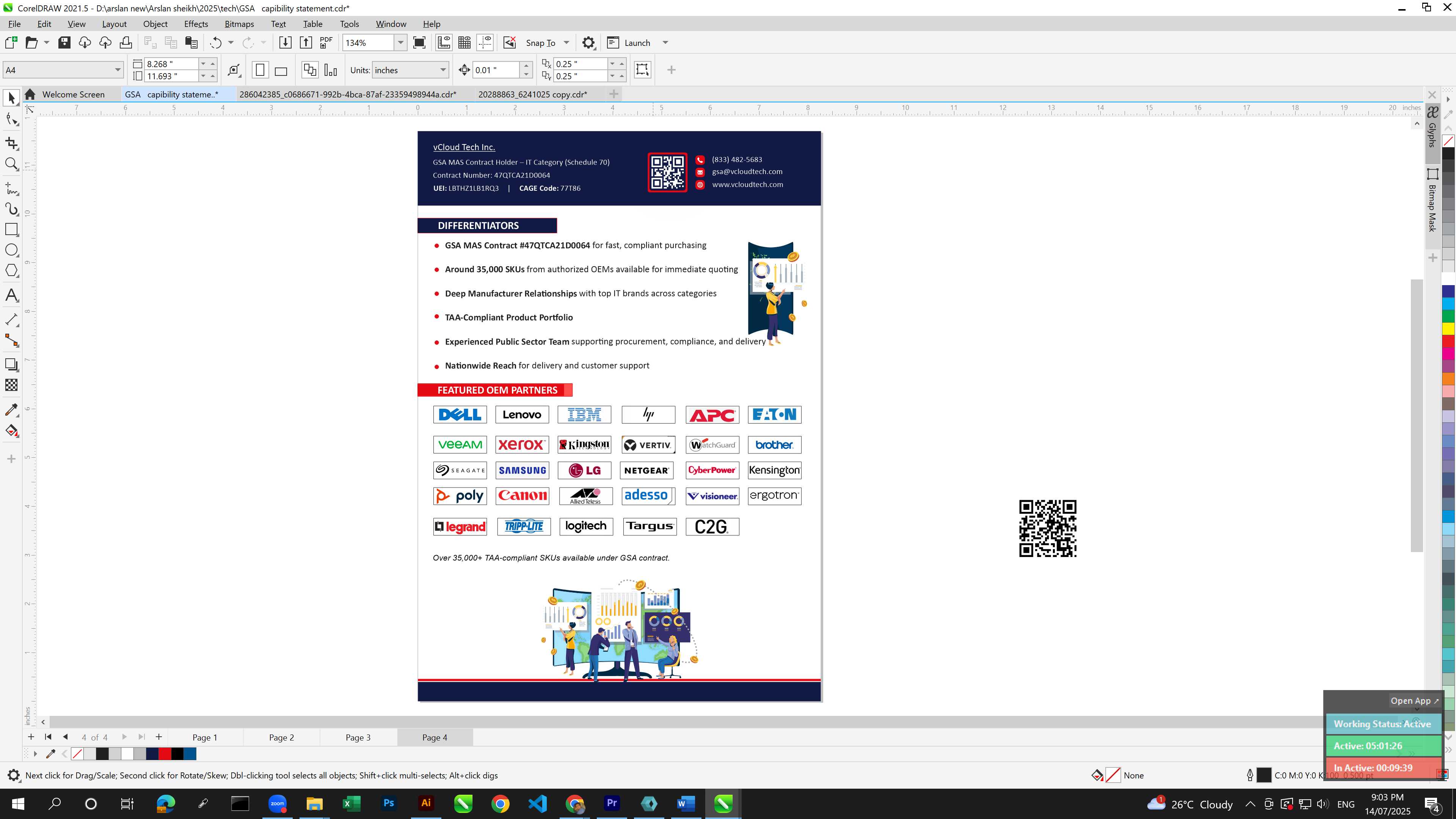Go to the first page button
Screen dimensions: 1456x819
point(48,737)
